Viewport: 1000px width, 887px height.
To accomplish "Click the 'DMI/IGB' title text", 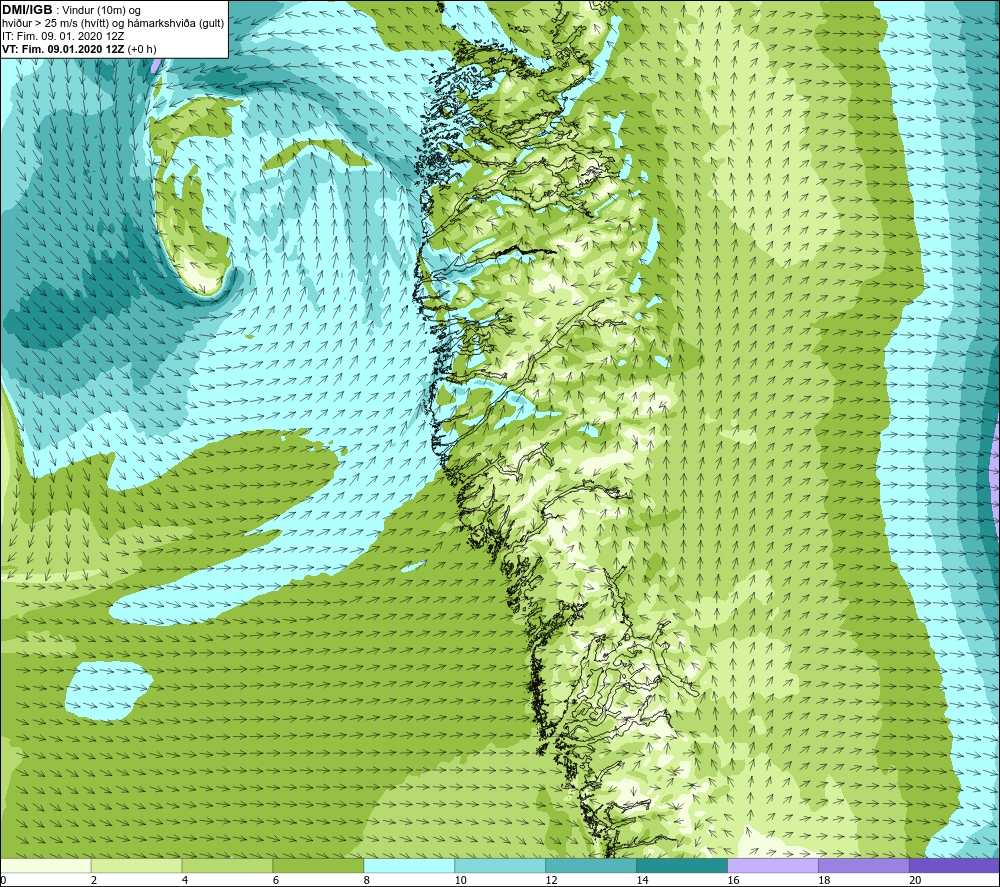I will (x=27, y=10).
